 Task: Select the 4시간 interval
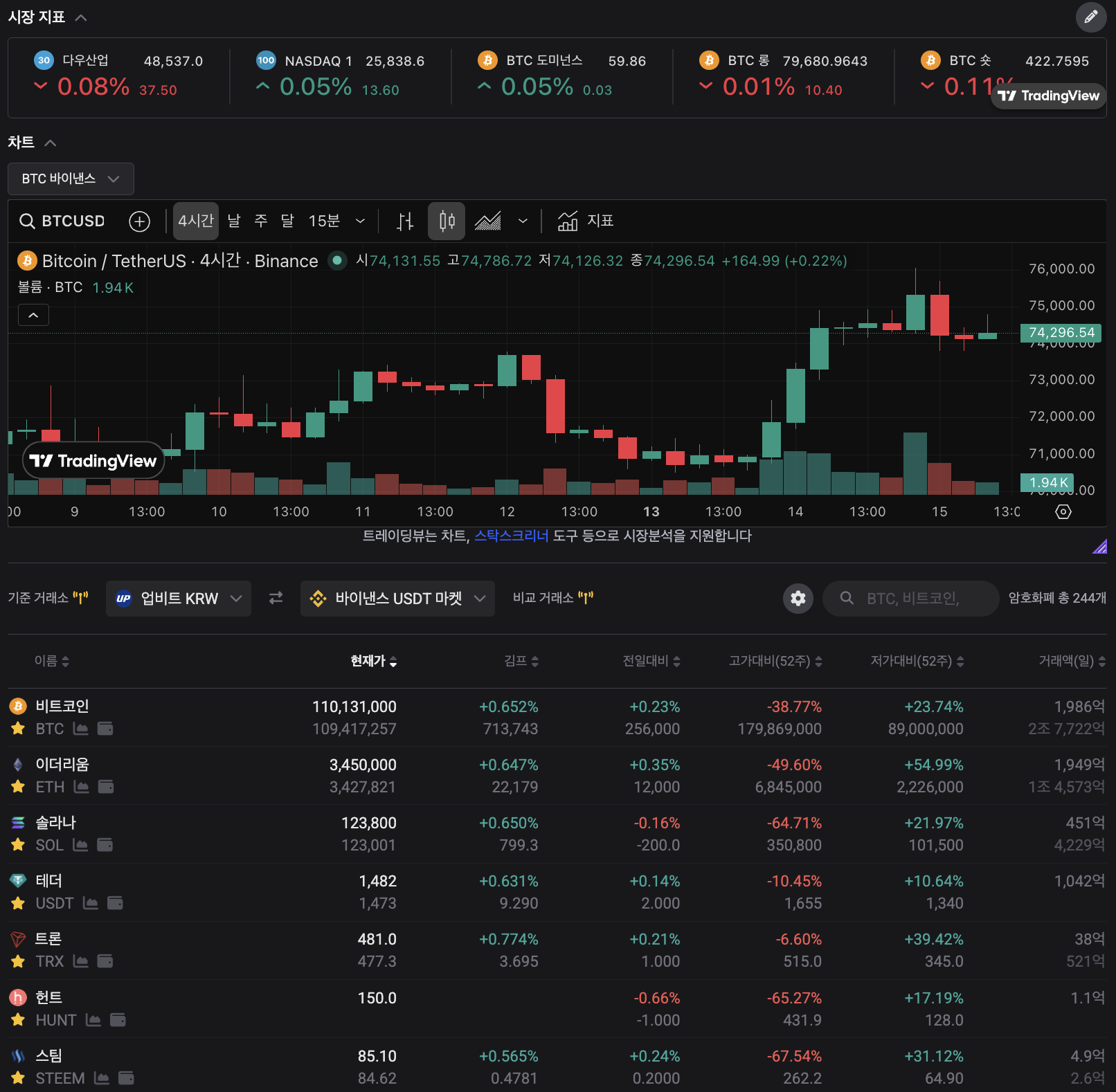[196, 221]
